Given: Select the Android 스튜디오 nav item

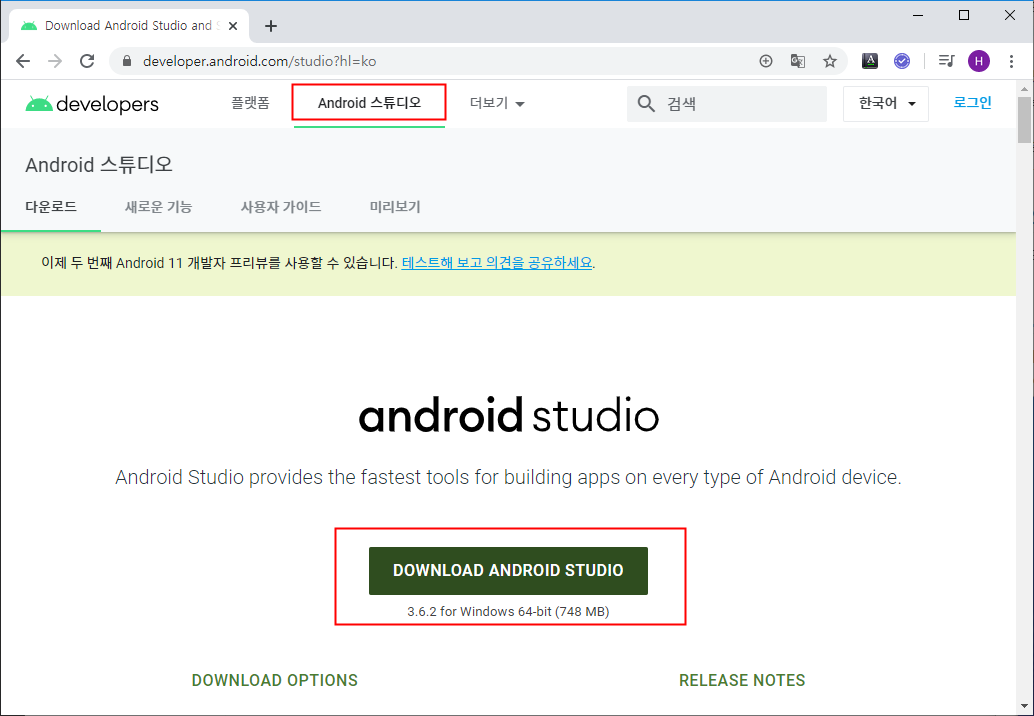Looking at the screenshot, I should 369,103.
